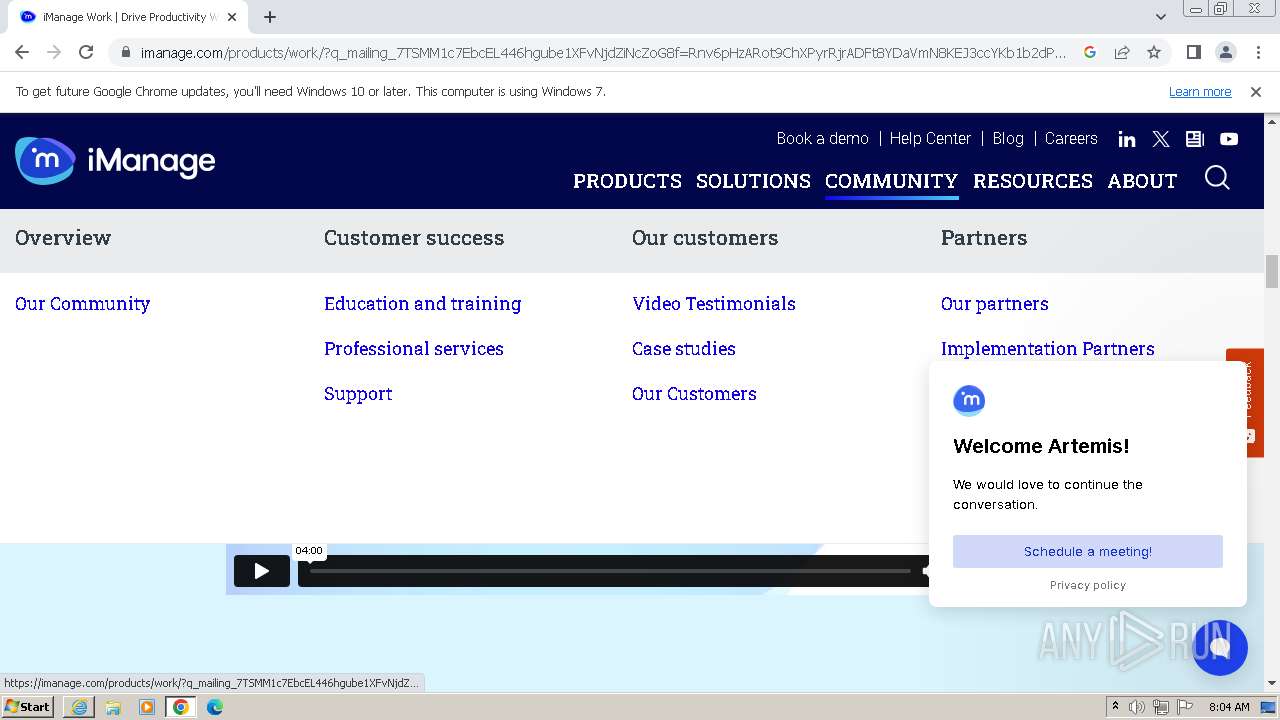Screen dimensions: 1280x720
Task: Go forward in browser
Action: click(x=54, y=52)
